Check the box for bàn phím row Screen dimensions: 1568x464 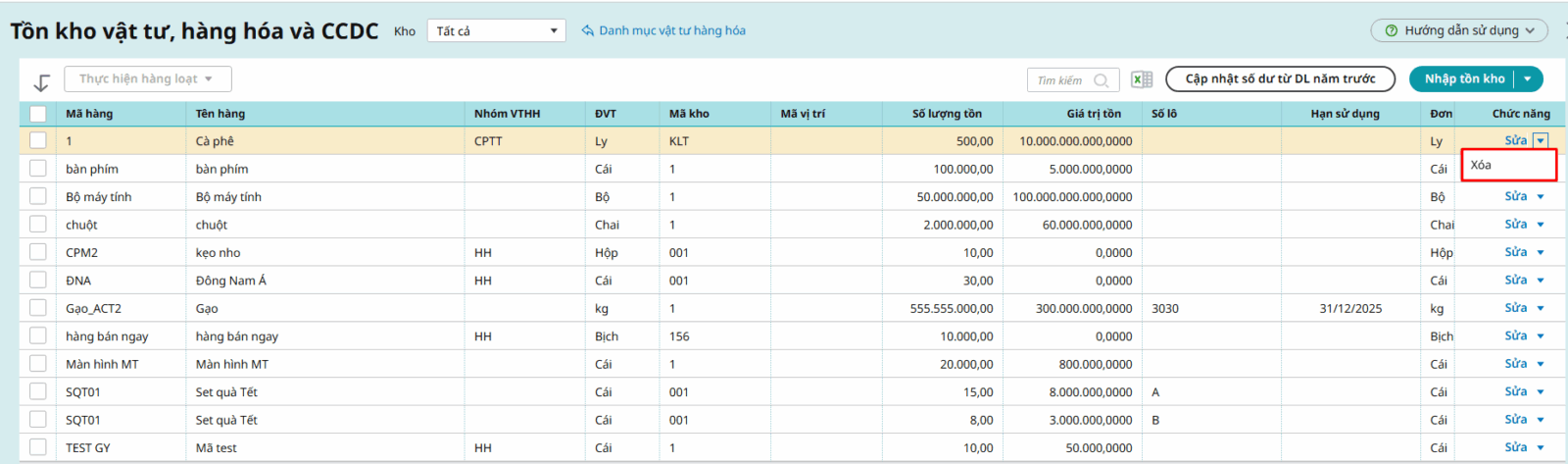38,169
